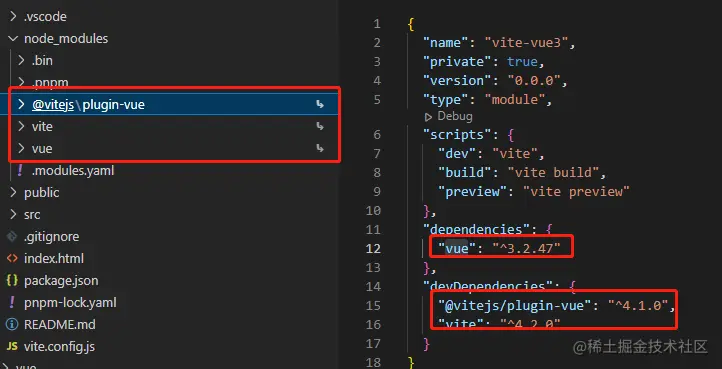Expand the src folder chevron
Viewport: 722px width, 369px height.
[x=13, y=215]
